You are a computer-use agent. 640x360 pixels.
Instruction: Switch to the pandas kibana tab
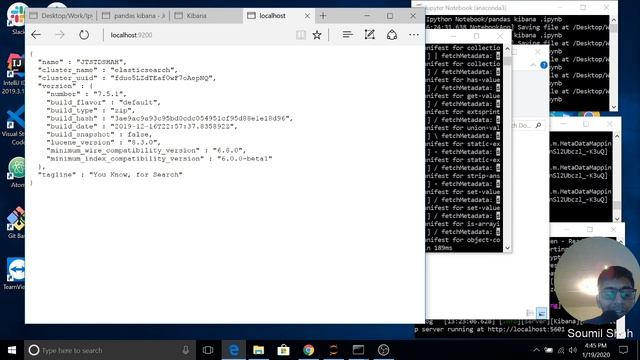[x=133, y=16]
